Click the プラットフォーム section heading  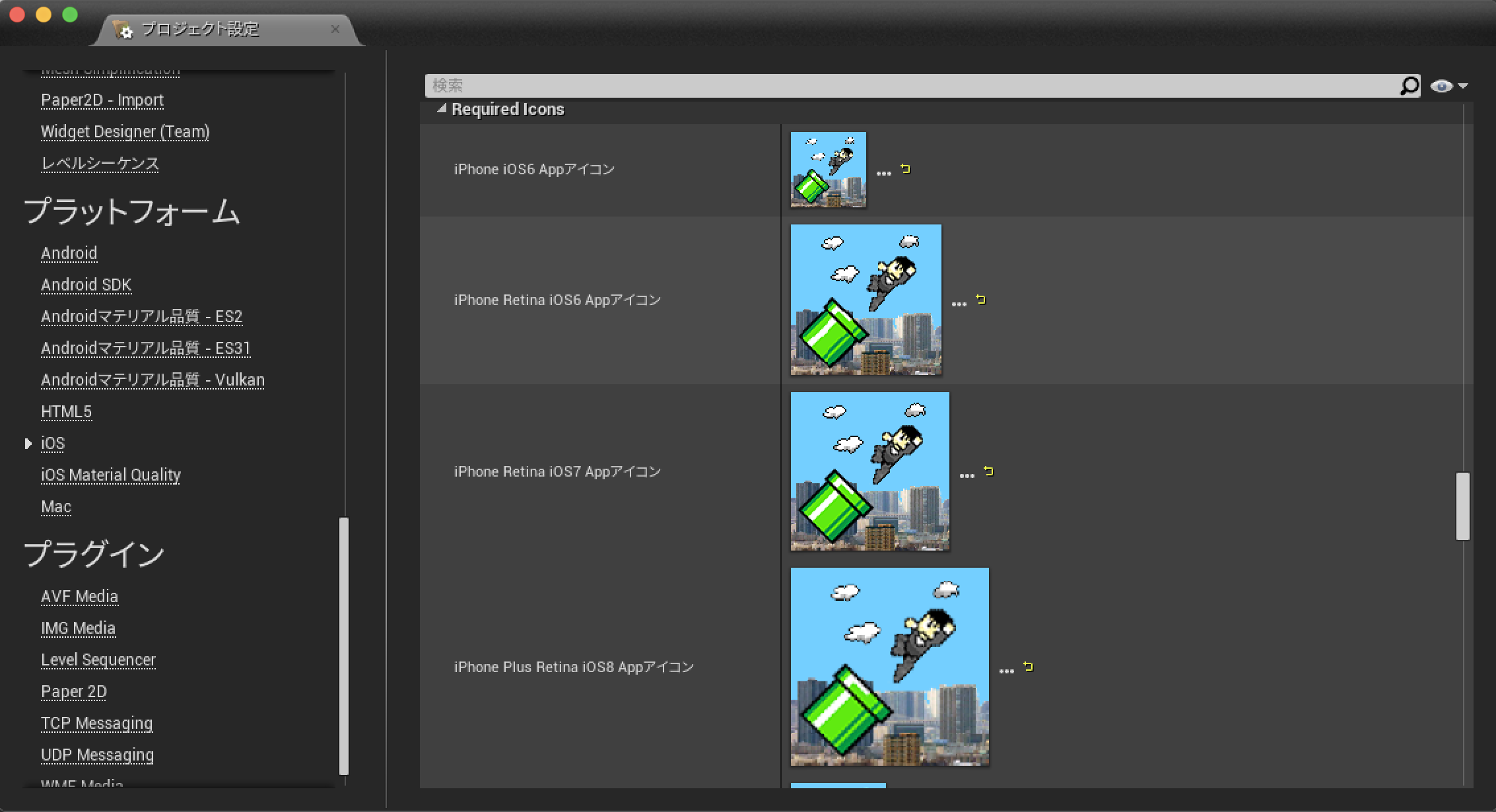click(x=131, y=212)
